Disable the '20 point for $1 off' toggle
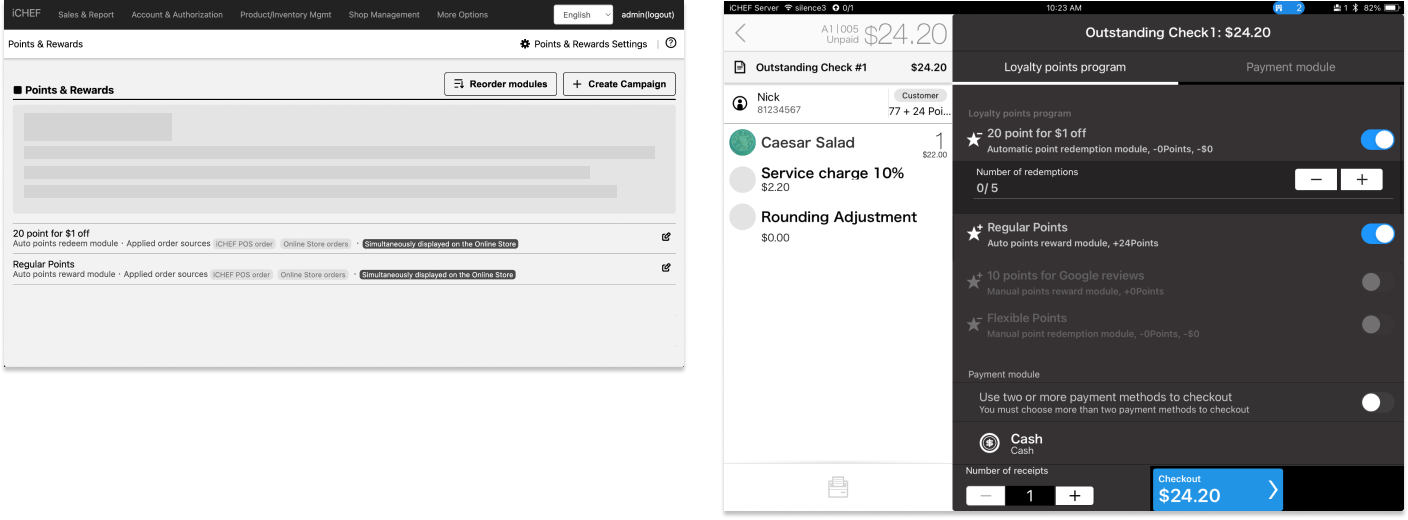 click(1377, 140)
